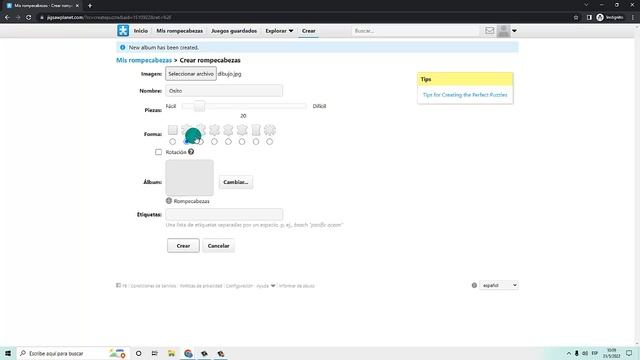Reload the page with browser refresh icon
Screen dimensions: 640x360
coord(29,18)
